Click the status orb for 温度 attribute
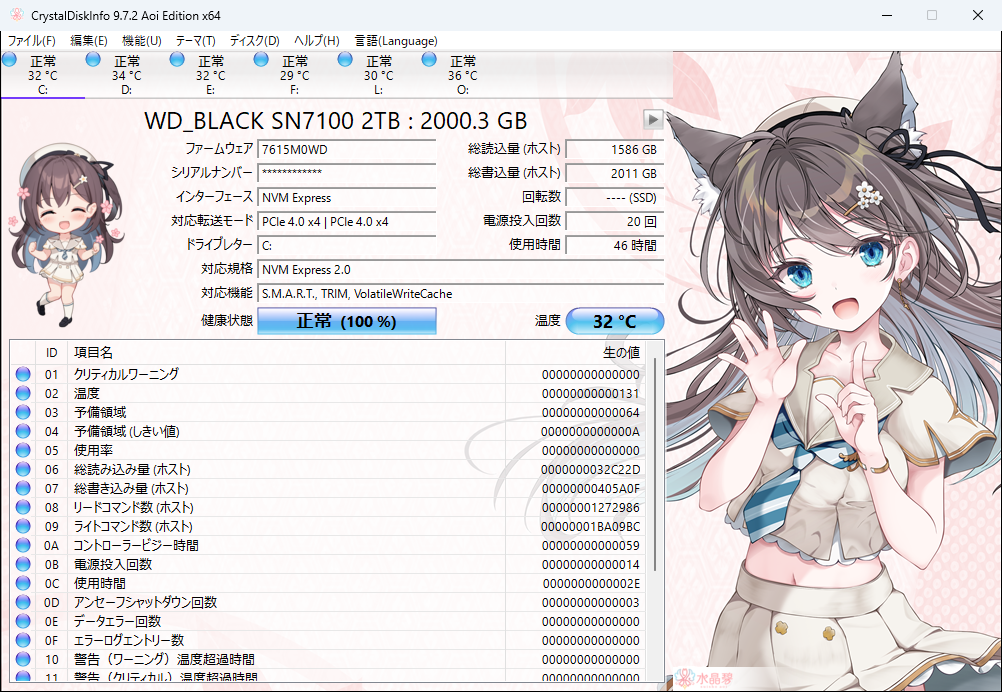This screenshot has height=692, width=1002. [23, 394]
